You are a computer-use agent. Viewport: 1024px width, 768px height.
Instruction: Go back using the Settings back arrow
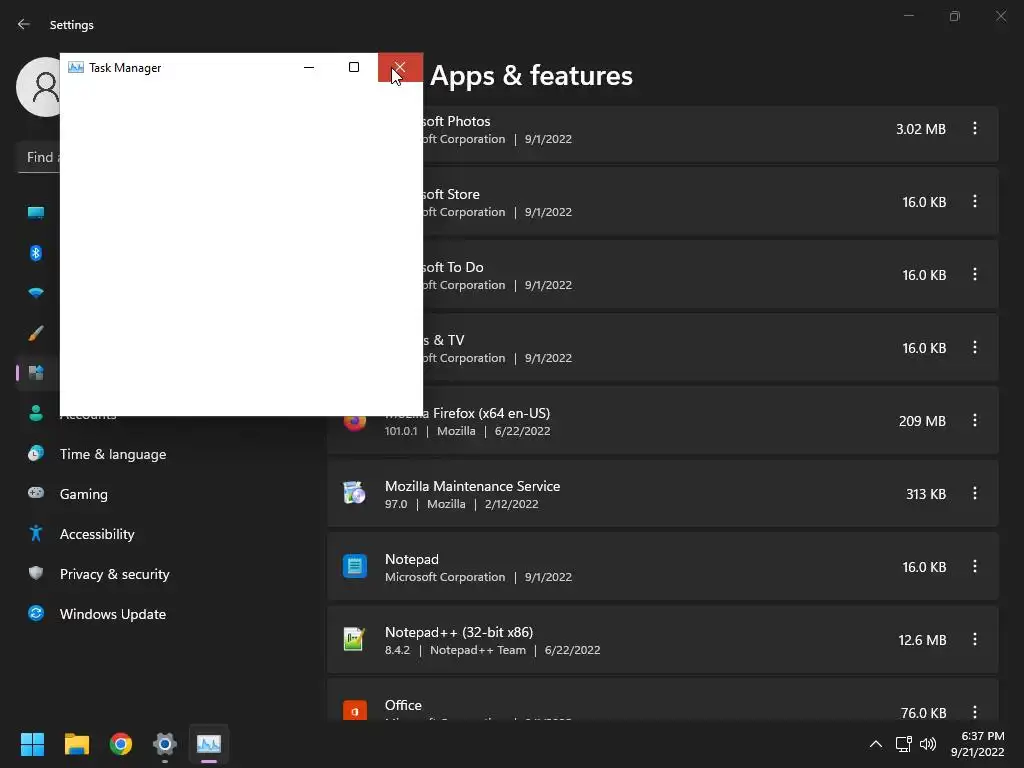pos(24,24)
